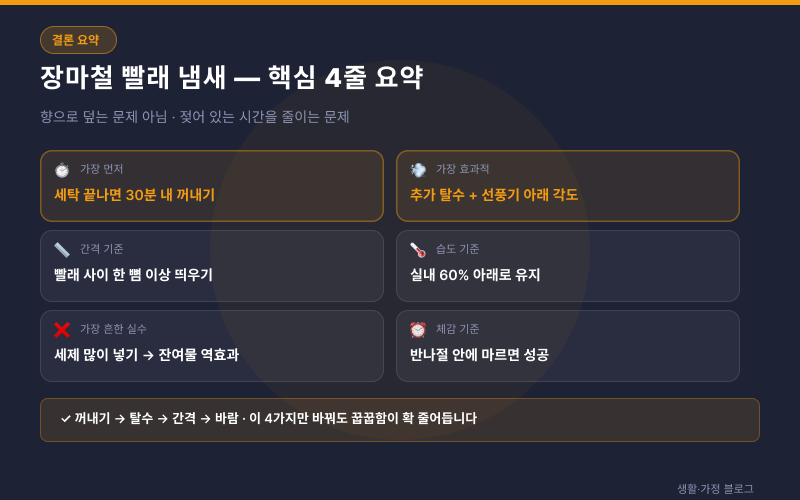
Task: Click the stopwatch icon beside 가장 먼저
Action: pos(62,170)
